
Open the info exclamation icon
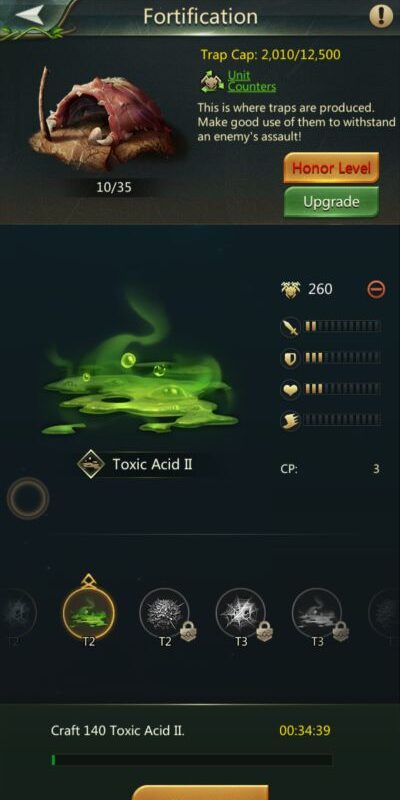point(381,16)
